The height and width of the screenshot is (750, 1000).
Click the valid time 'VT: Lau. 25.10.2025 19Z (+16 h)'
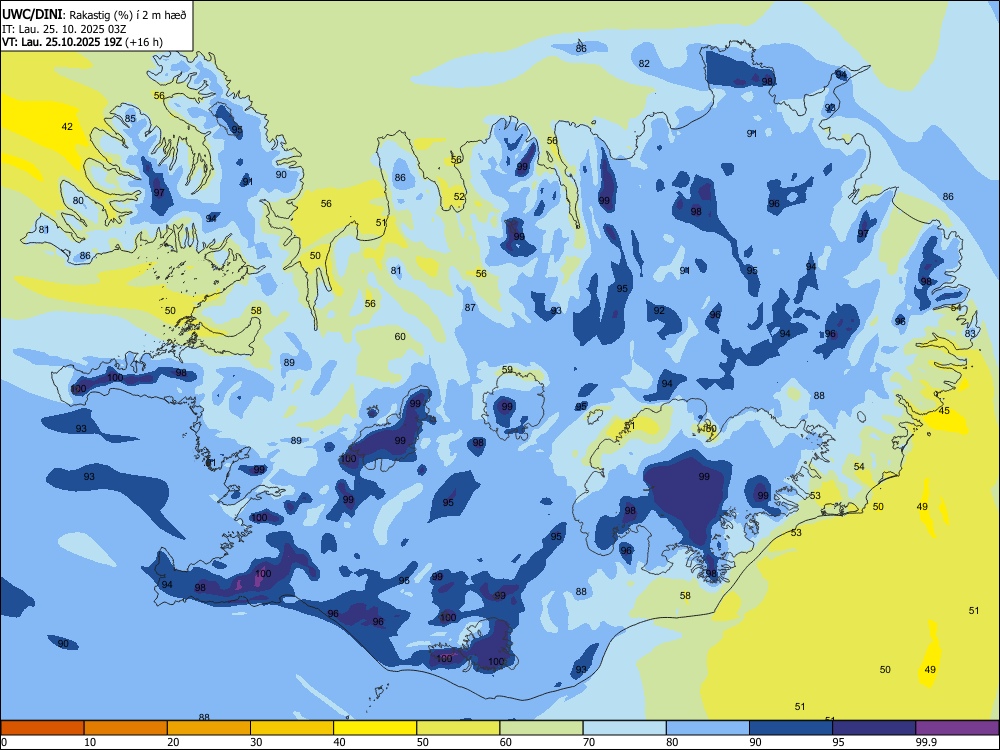click(82, 42)
